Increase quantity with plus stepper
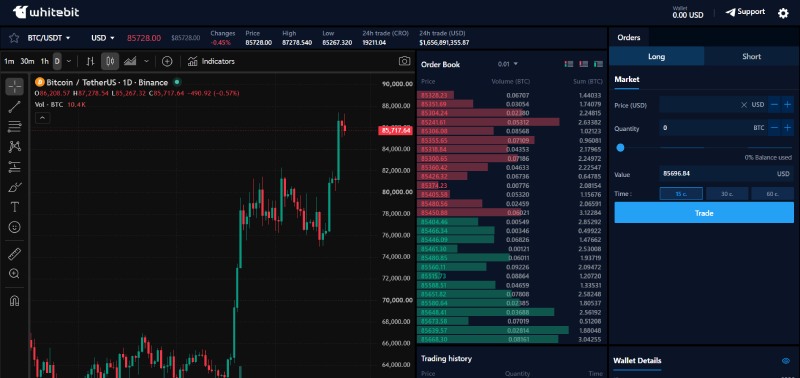Screen dimensions: 800x378 788,128
